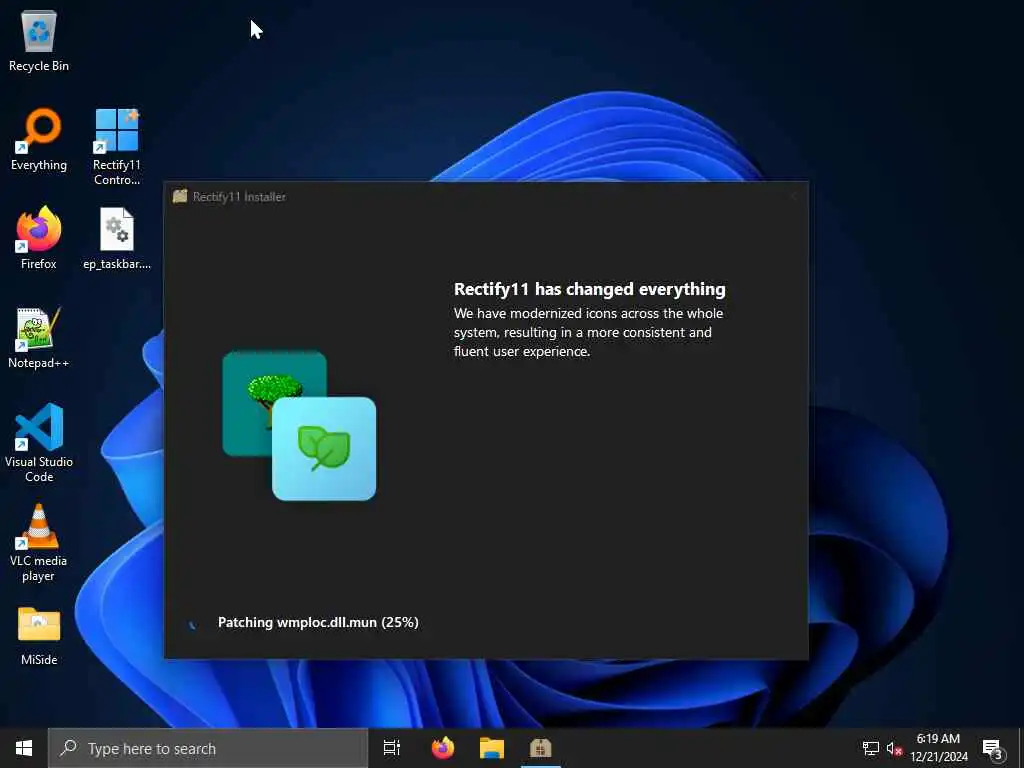Open the MiSide folder
This screenshot has width=1024, height=768.
(x=39, y=635)
